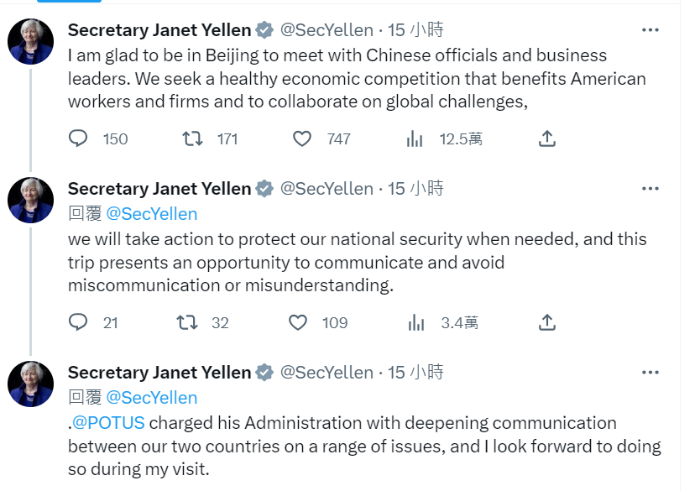Click the first tweet's author name
Screen dimensions: 700x491
click(160, 28)
